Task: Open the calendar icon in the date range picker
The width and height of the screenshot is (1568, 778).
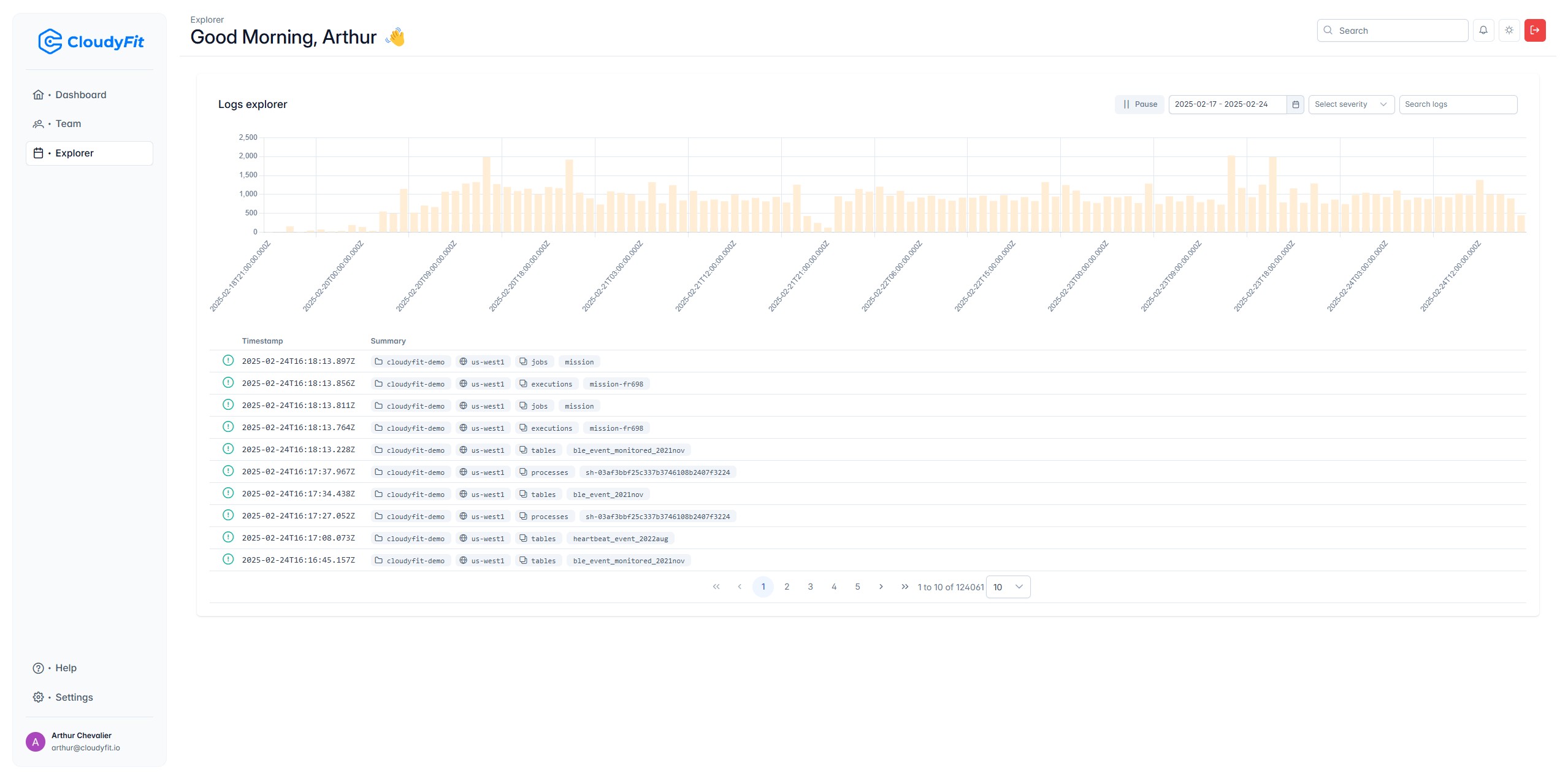Action: [1295, 104]
